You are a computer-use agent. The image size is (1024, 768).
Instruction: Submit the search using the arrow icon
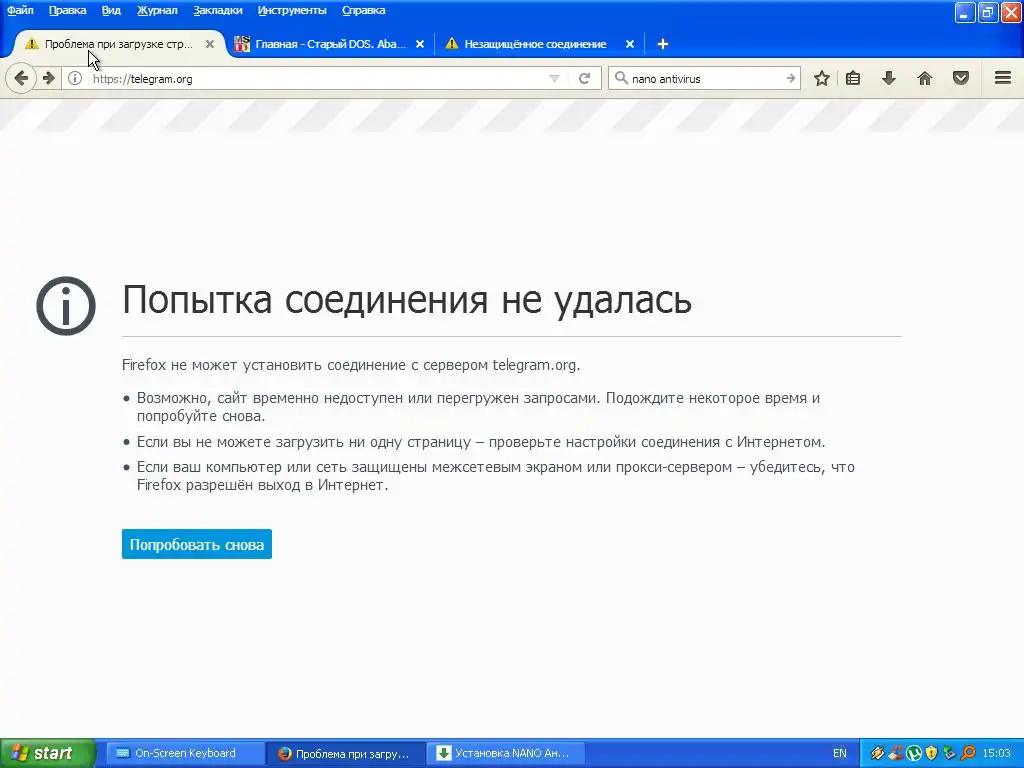(x=791, y=78)
